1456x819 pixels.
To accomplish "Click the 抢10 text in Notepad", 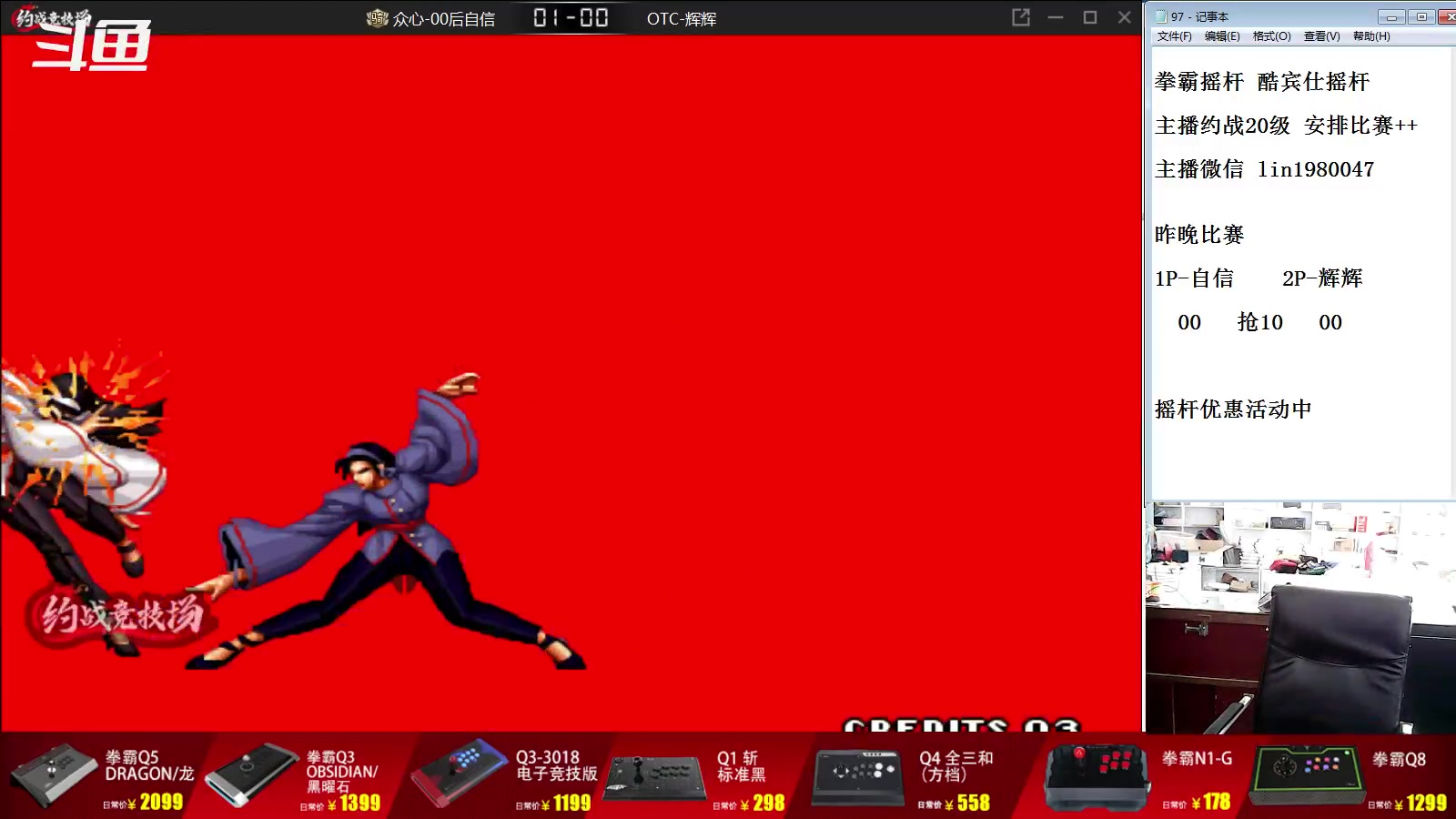I will [x=1260, y=322].
